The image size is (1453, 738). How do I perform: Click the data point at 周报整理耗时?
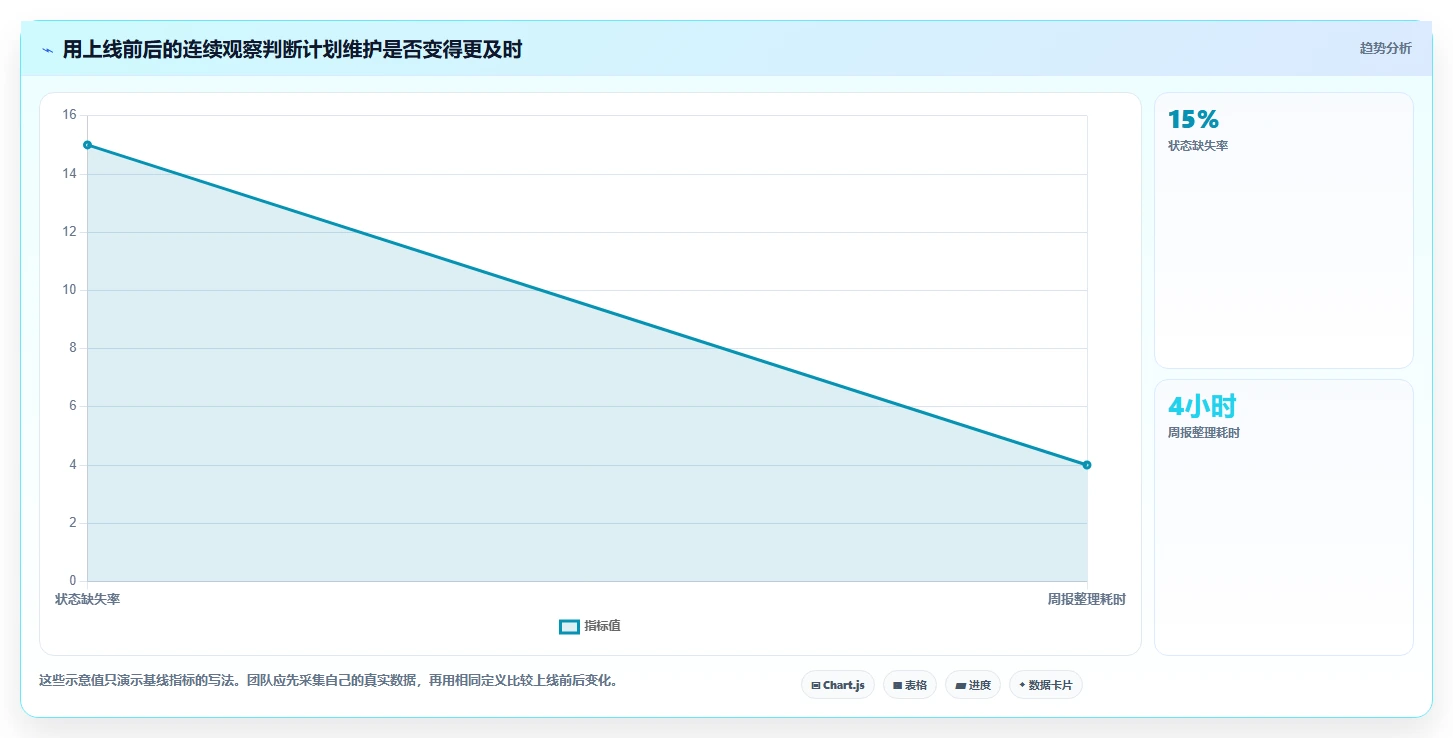[x=1087, y=465]
